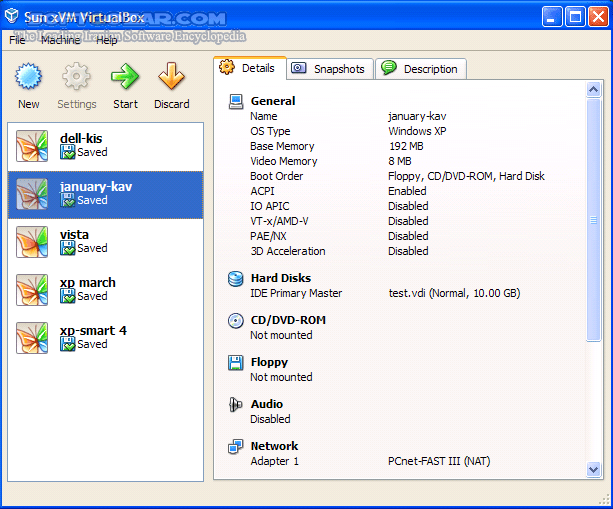This screenshot has width=613, height=509.
Task: Click the Network section icon
Action: click(236, 446)
